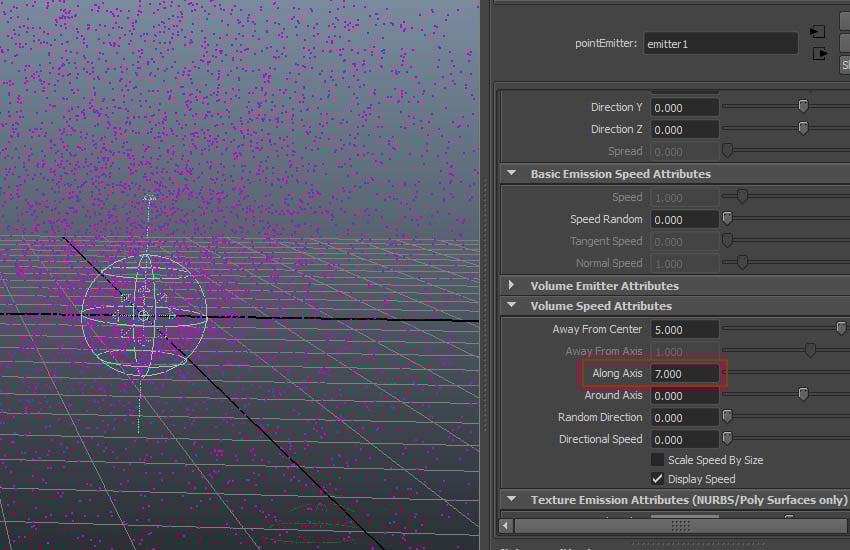Click the Around Axis slider handle
The height and width of the screenshot is (550, 850).
point(802,395)
